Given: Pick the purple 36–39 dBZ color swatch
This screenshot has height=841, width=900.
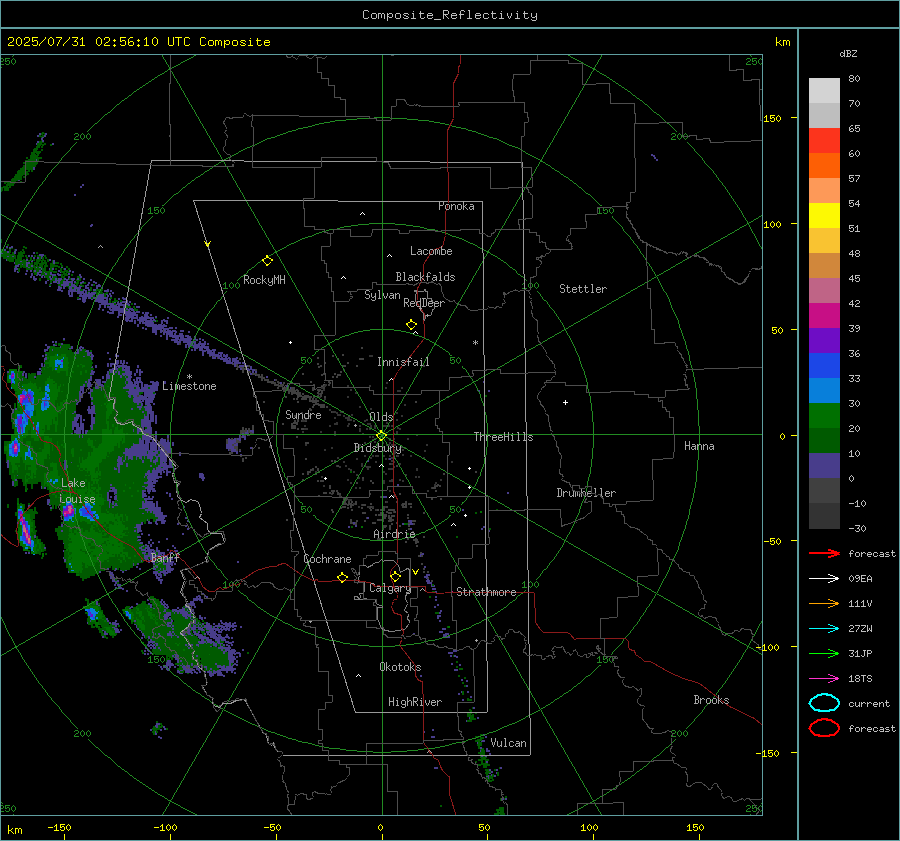Looking at the screenshot, I should tap(824, 341).
